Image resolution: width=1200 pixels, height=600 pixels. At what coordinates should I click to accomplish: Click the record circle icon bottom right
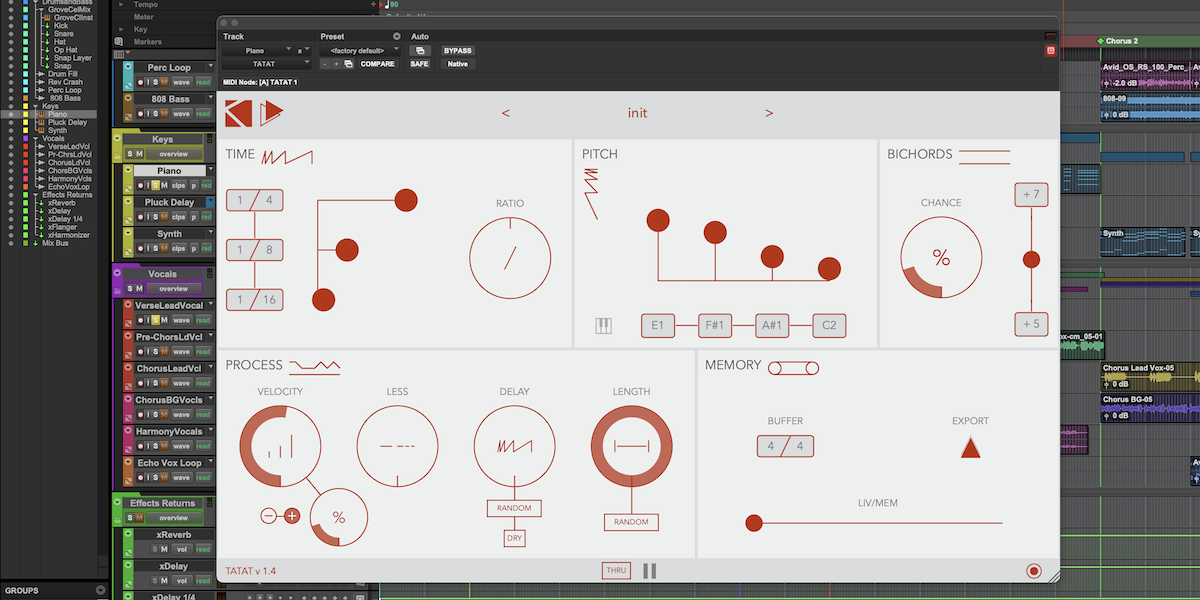(1034, 572)
